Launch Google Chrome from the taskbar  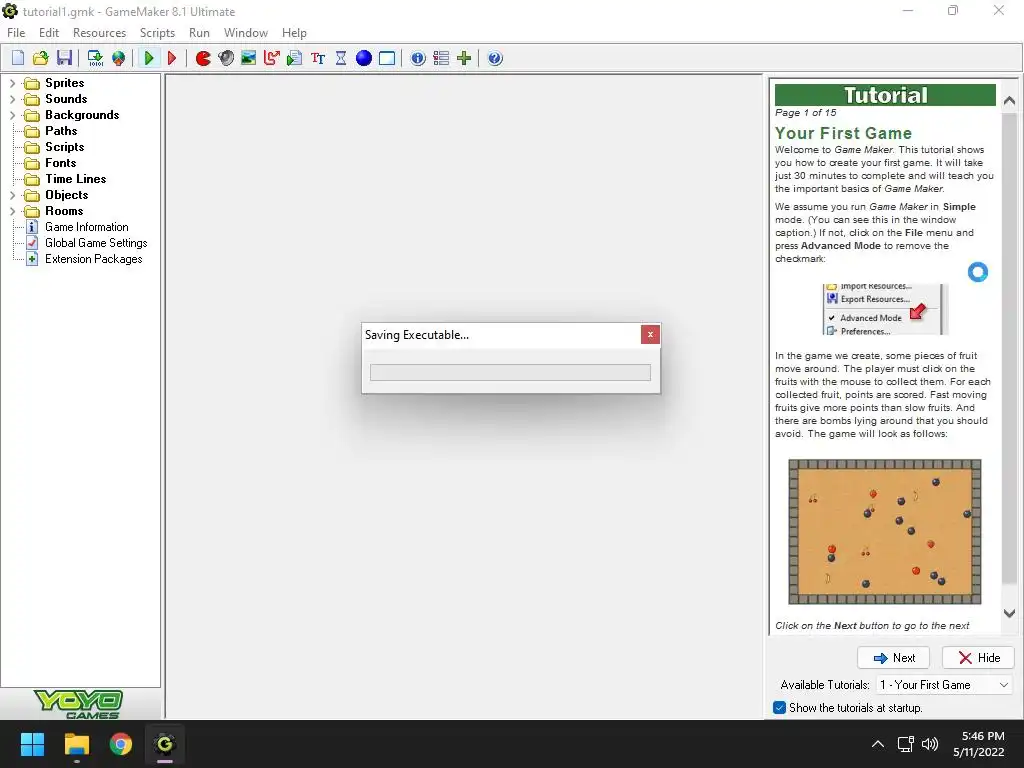(121, 744)
